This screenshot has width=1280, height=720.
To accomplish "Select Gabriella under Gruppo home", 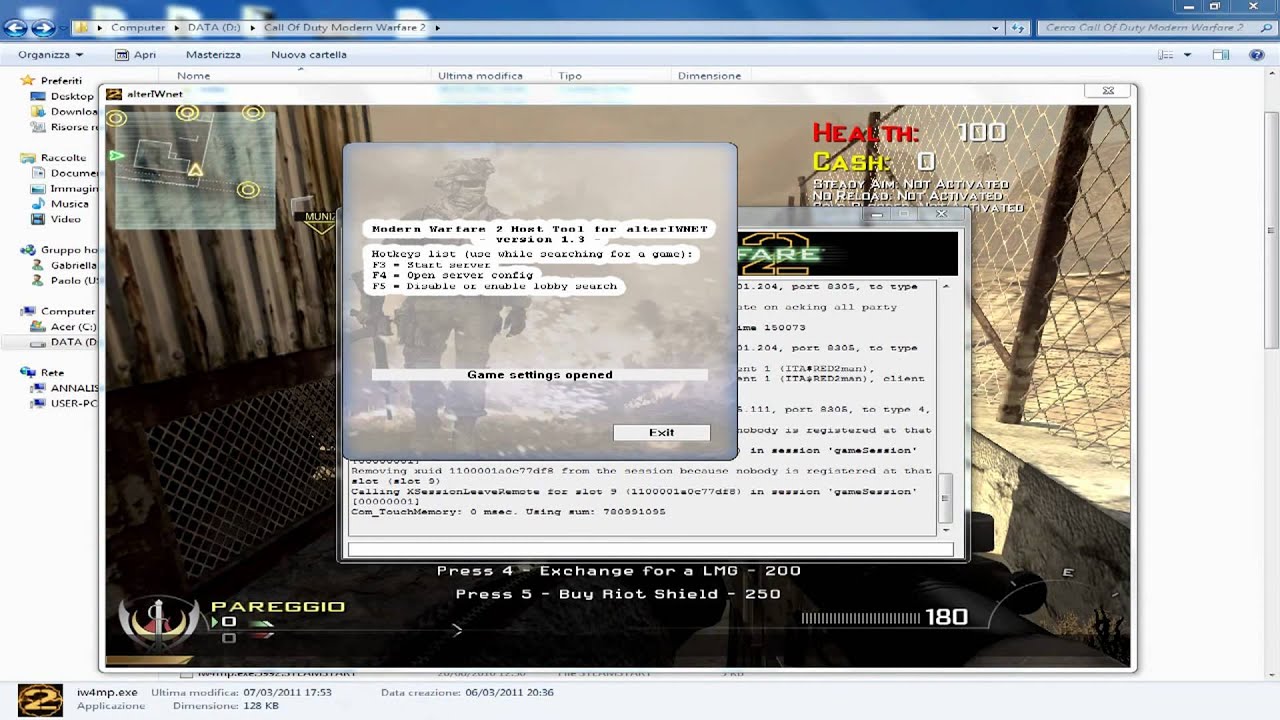I will pos(66,265).
